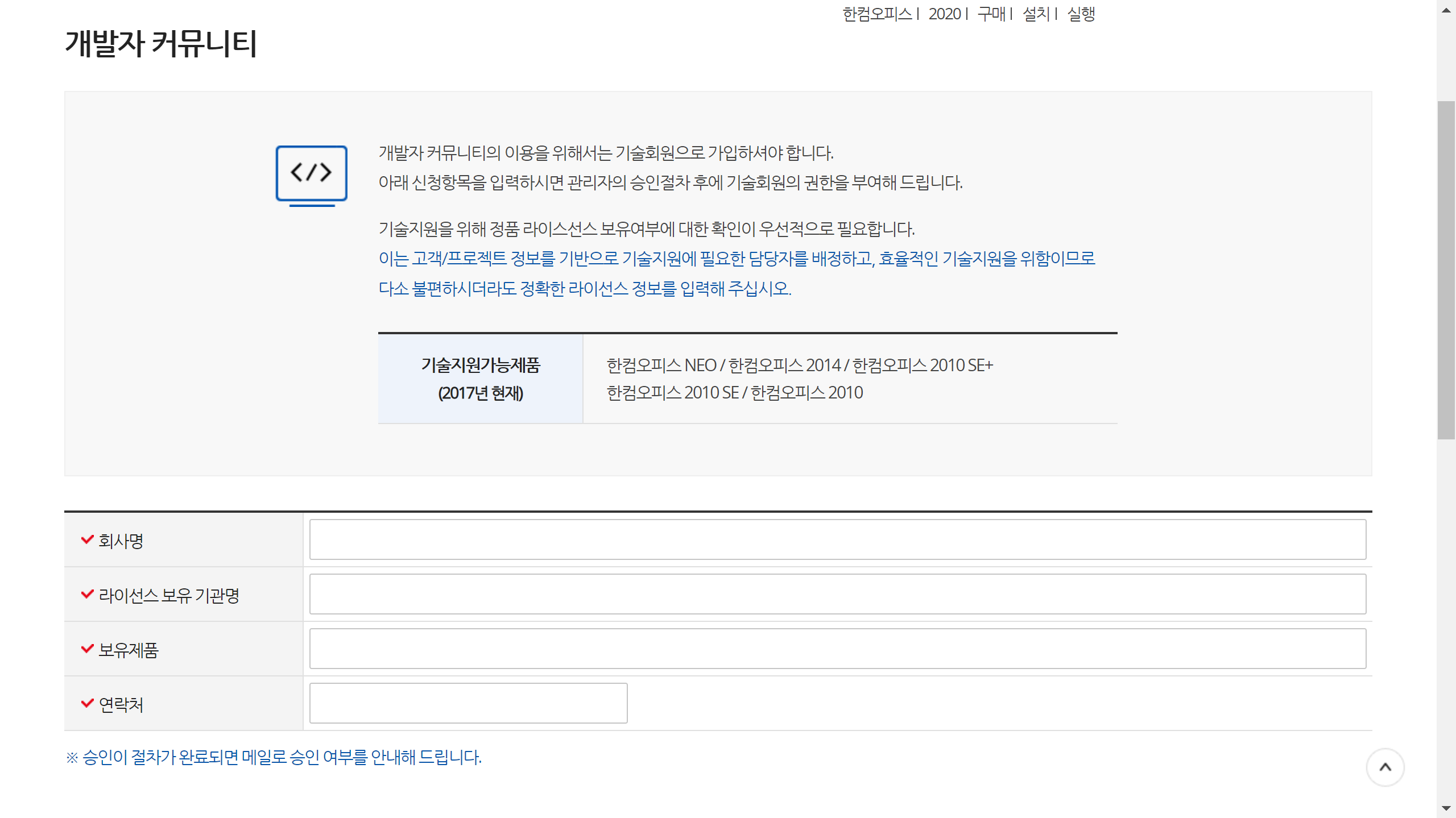Click the 개발자 커뮤니티 page heading
Viewport: 1456px width, 818px height.
(x=161, y=44)
